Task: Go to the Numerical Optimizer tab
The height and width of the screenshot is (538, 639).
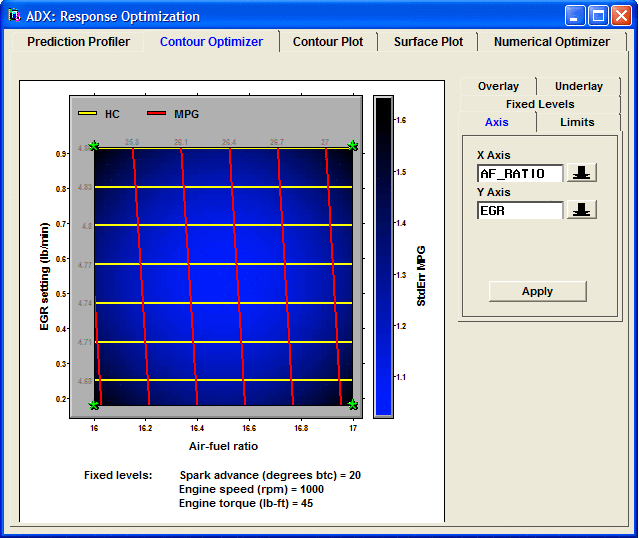Action: click(552, 42)
